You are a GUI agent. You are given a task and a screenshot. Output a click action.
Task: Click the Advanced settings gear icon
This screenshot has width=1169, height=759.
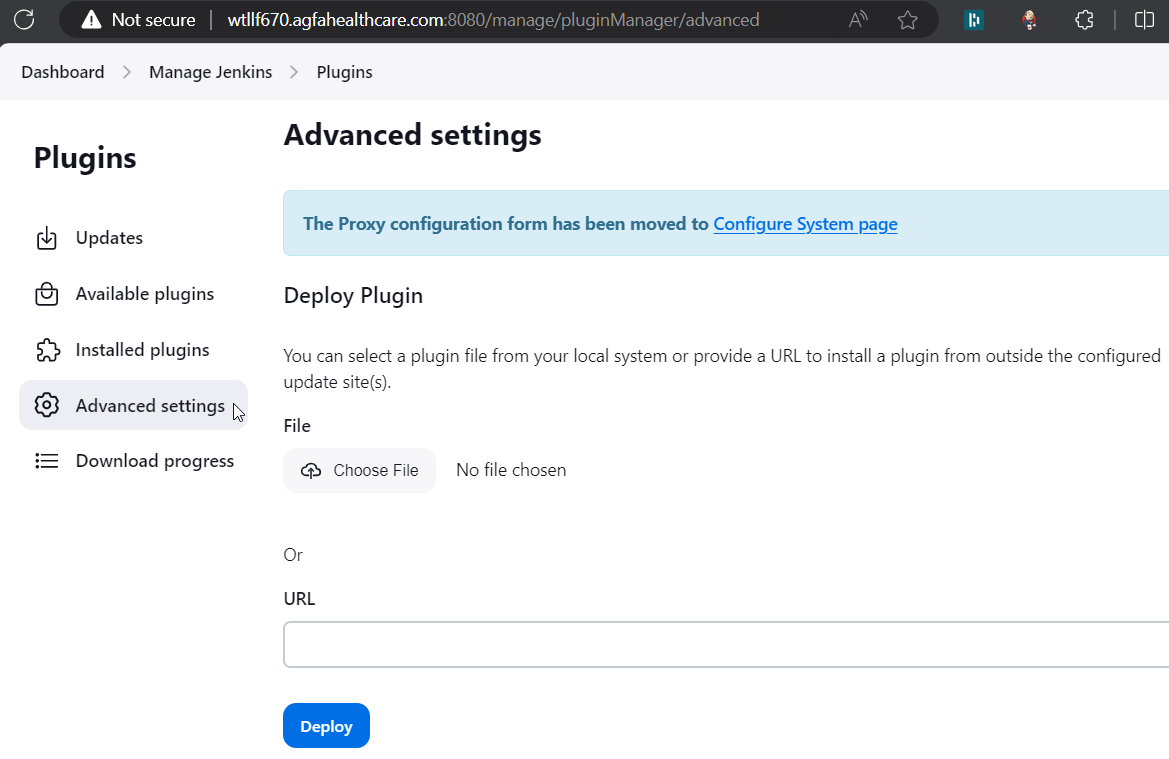tap(46, 405)
